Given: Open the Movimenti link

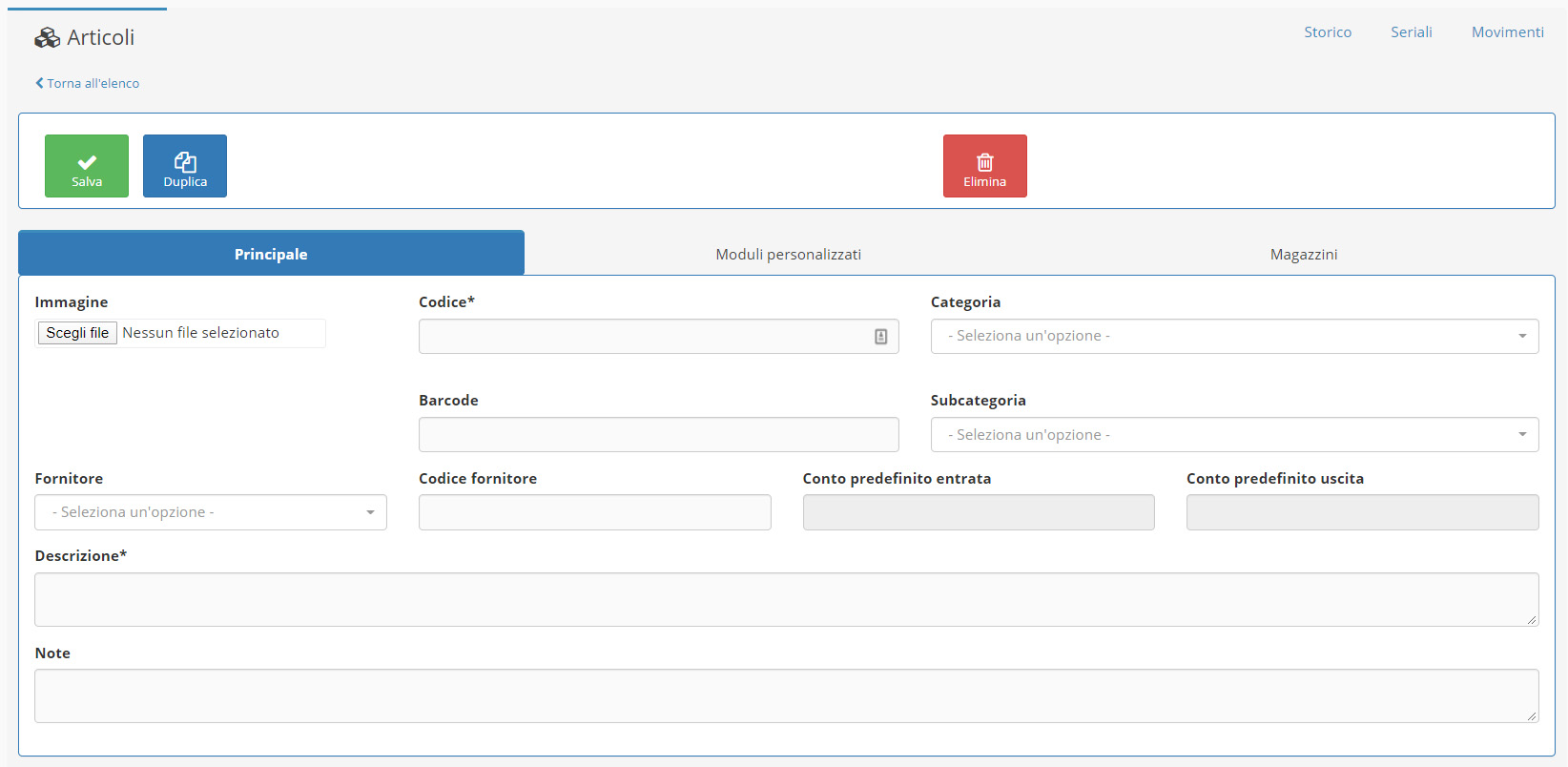Looking at the screenshot, I should click(1507, 32).
